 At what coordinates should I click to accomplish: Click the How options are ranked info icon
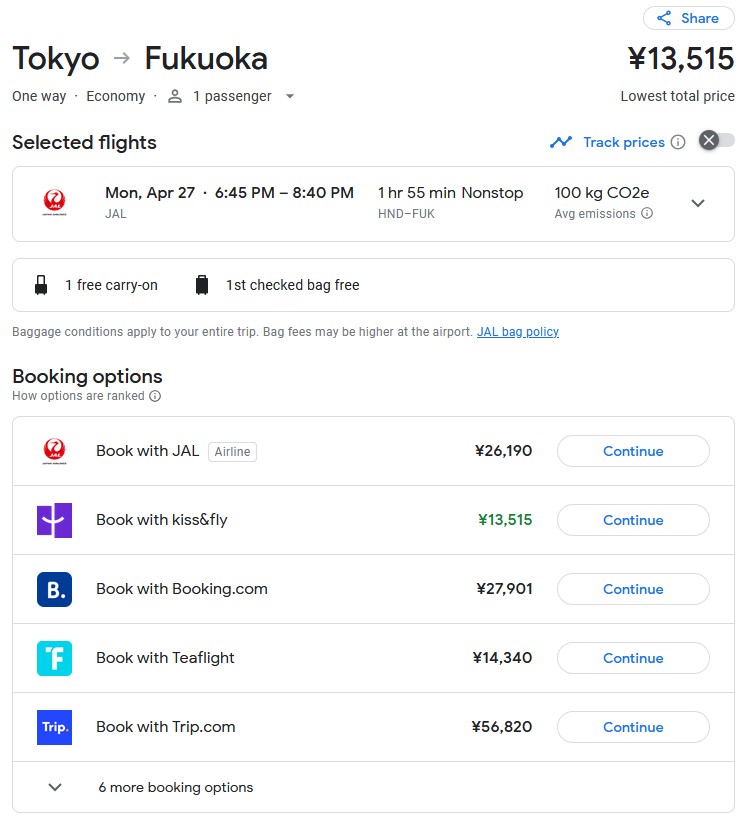[x=155, y=396]
